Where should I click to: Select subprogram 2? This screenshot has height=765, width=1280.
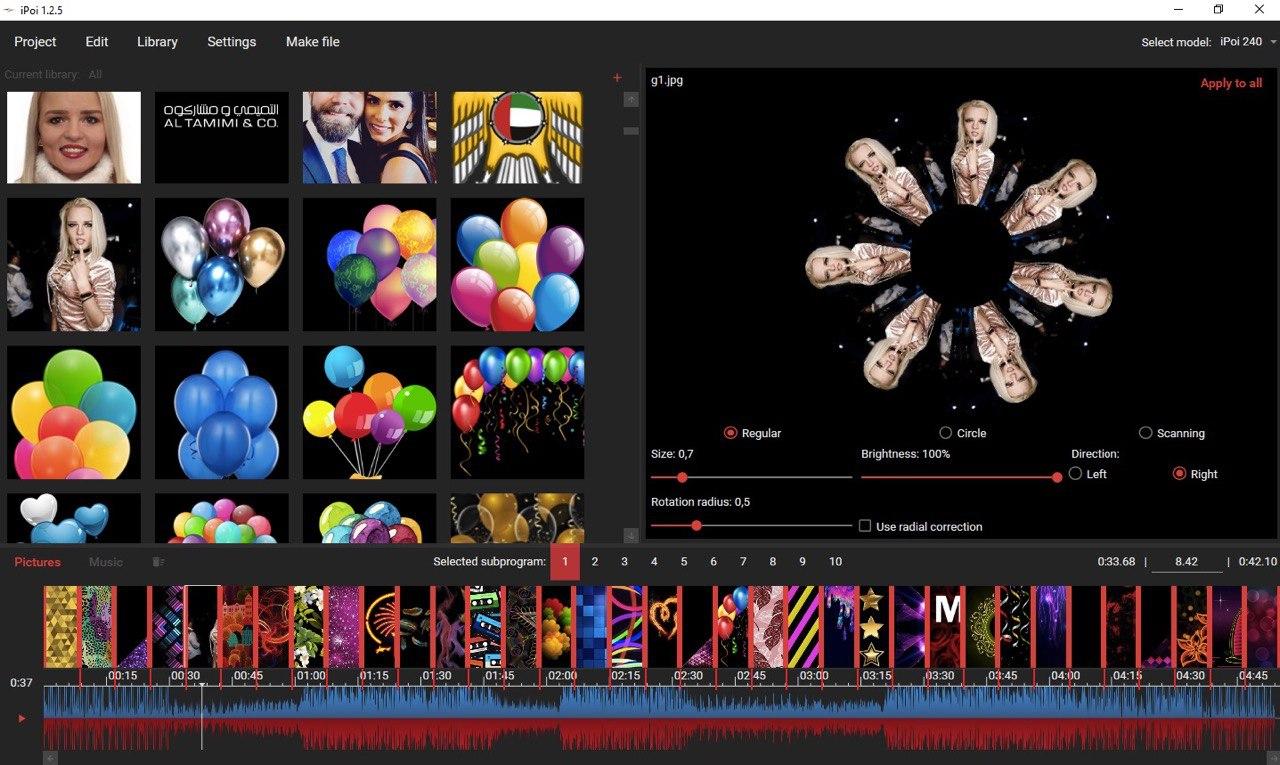click(x=595, y=562)
